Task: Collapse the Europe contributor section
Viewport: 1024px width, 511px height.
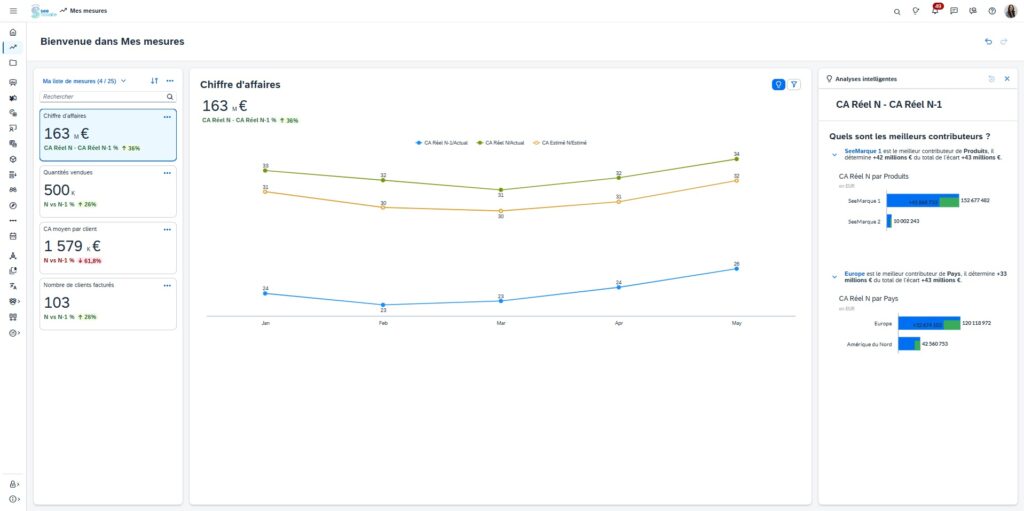Action: click(835, 275)
